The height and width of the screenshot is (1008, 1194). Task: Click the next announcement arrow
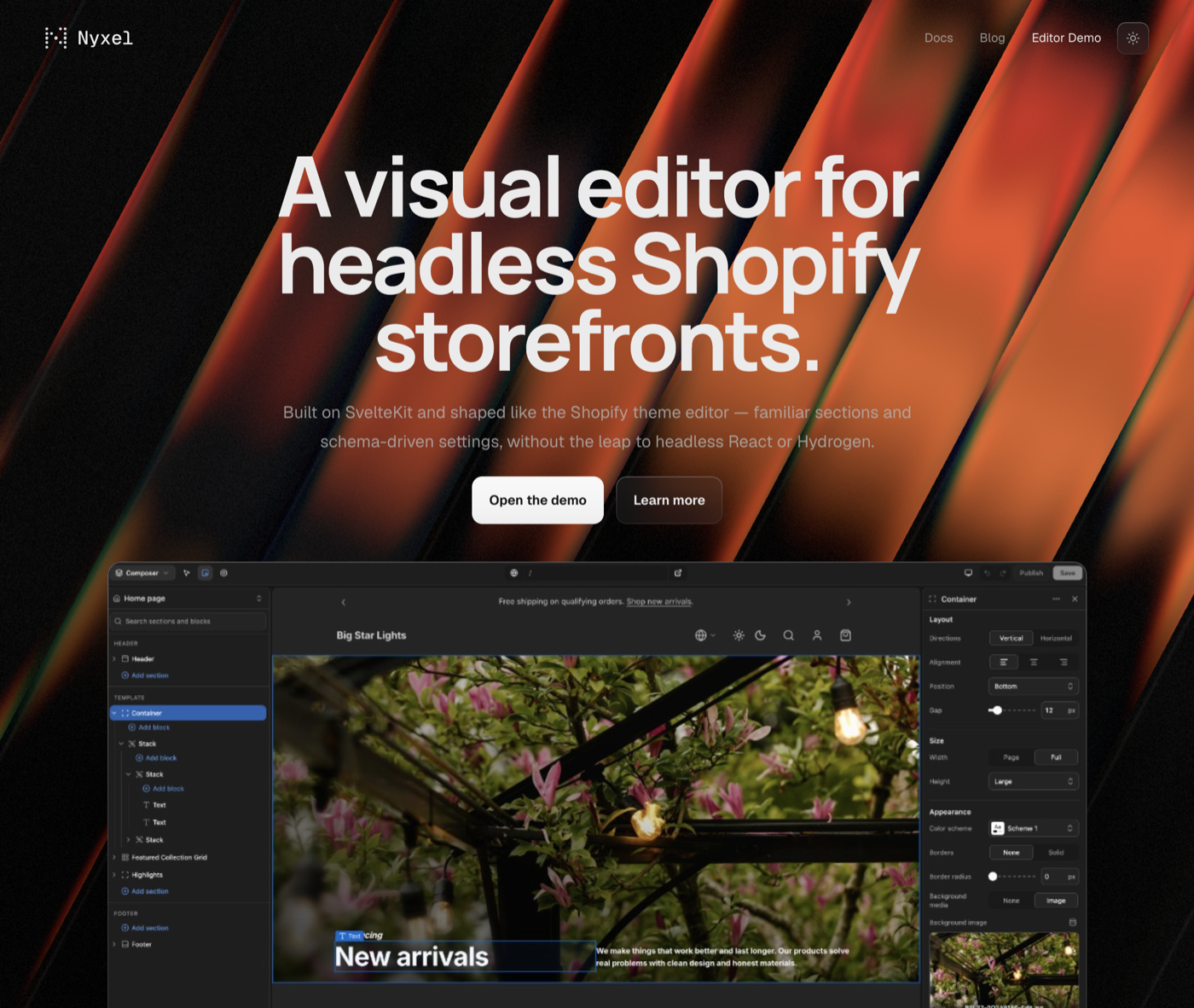[x=849, y=602]
